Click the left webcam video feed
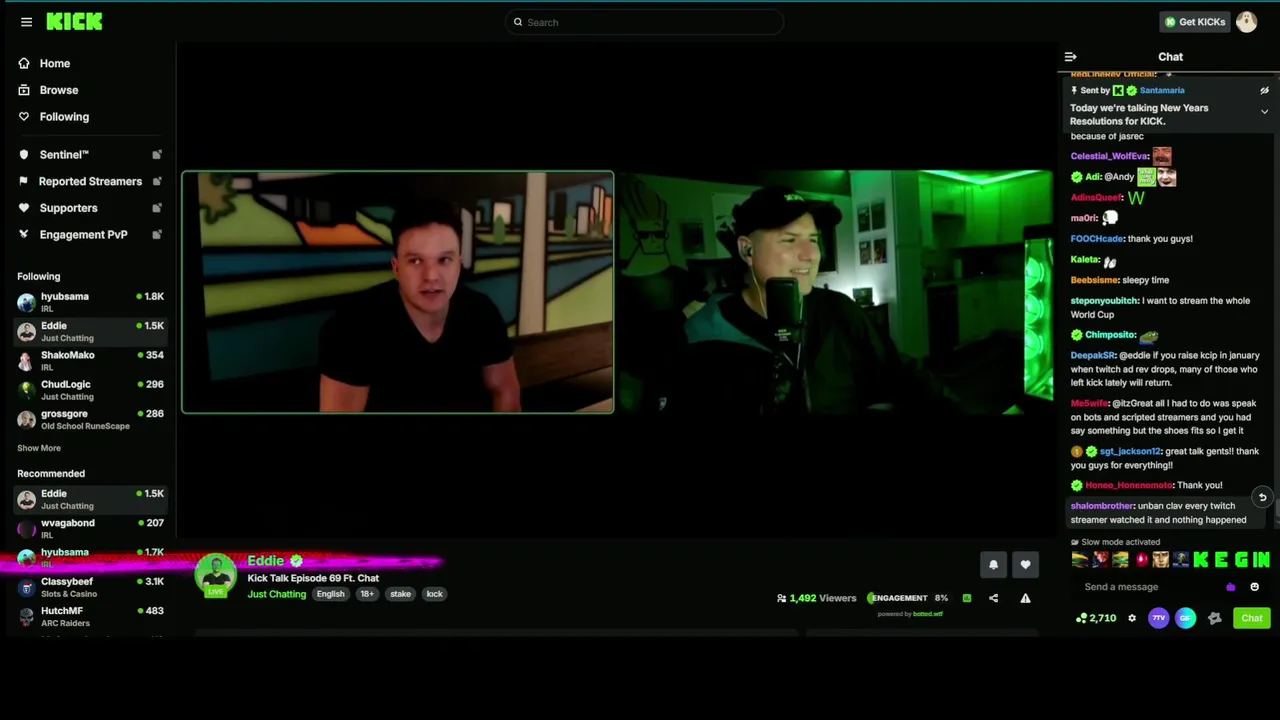The height and width of the screenshot is (720, 1280). pyautogui.click(x=398, y=292)
